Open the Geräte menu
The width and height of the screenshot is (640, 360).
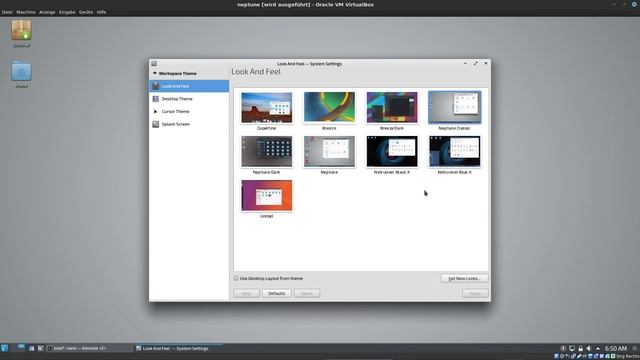coord(86,12)
